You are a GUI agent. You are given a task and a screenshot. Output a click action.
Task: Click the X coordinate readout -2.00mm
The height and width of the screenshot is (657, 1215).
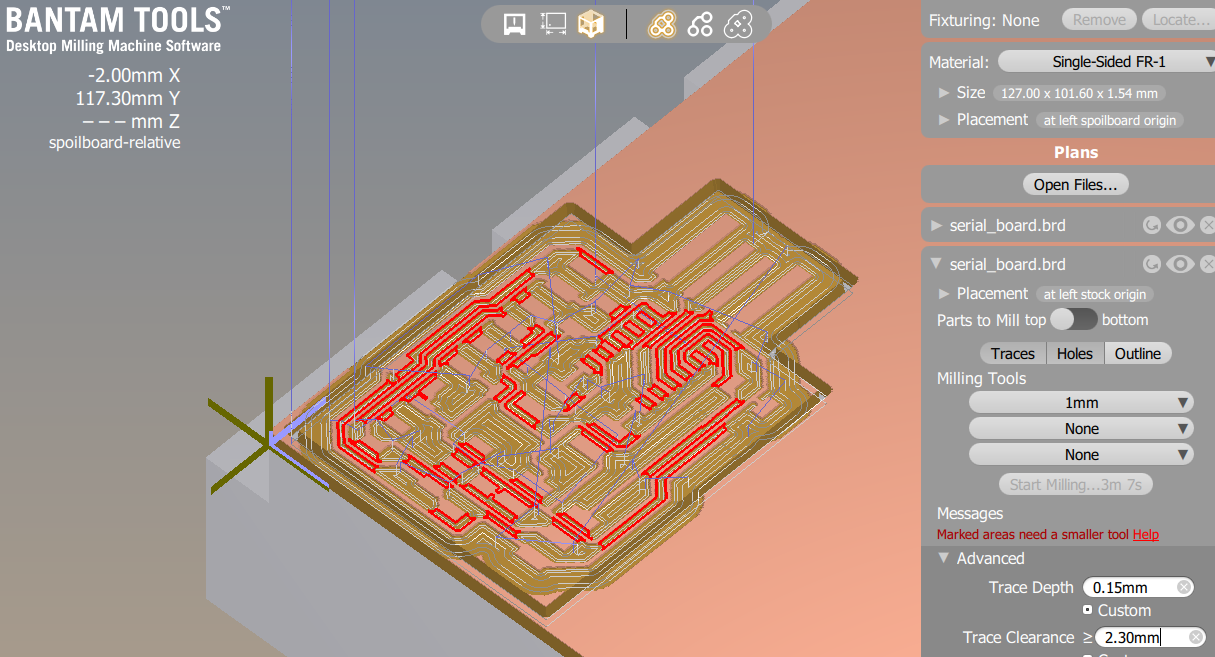(x=134, y=75)
